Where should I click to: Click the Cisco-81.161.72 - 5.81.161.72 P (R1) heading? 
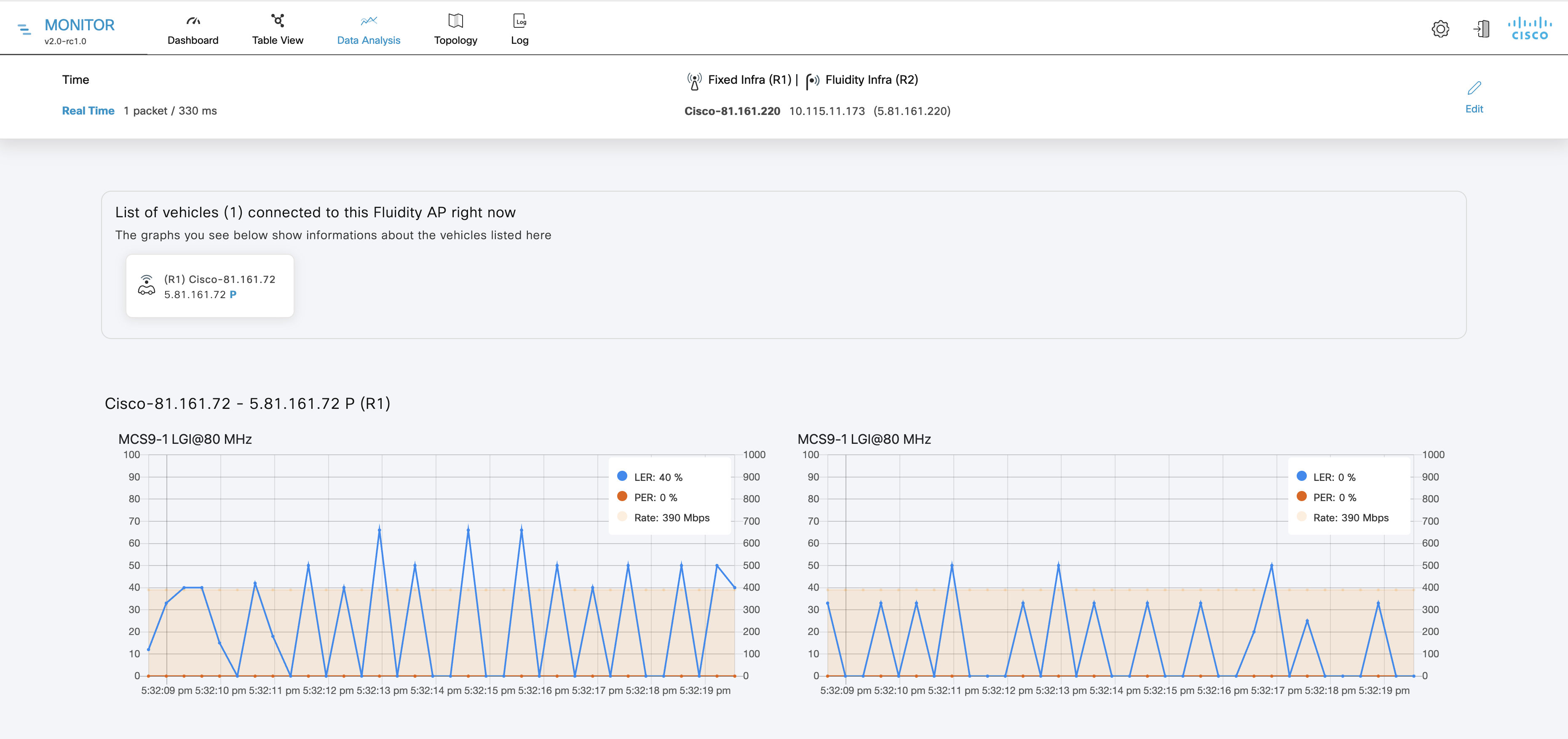(x=248, y=403)
